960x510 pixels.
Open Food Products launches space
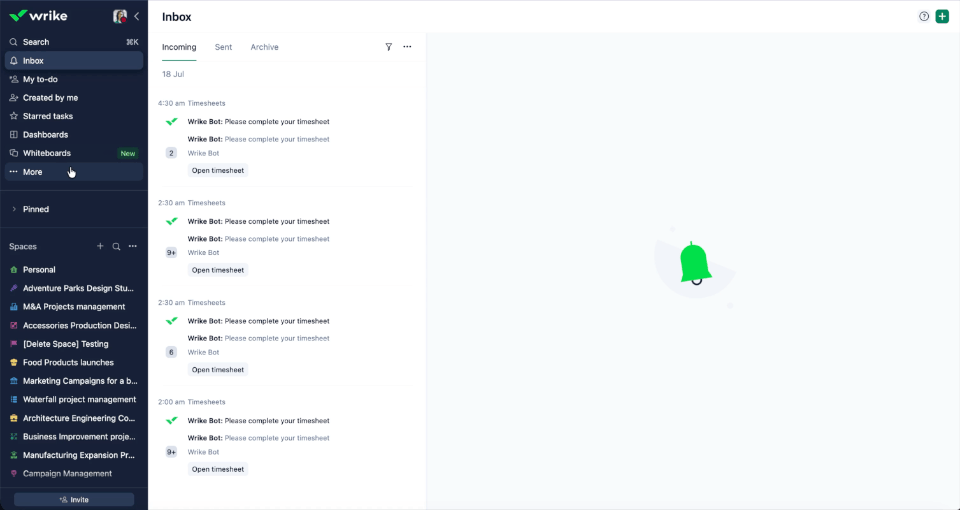coord(74,362)
